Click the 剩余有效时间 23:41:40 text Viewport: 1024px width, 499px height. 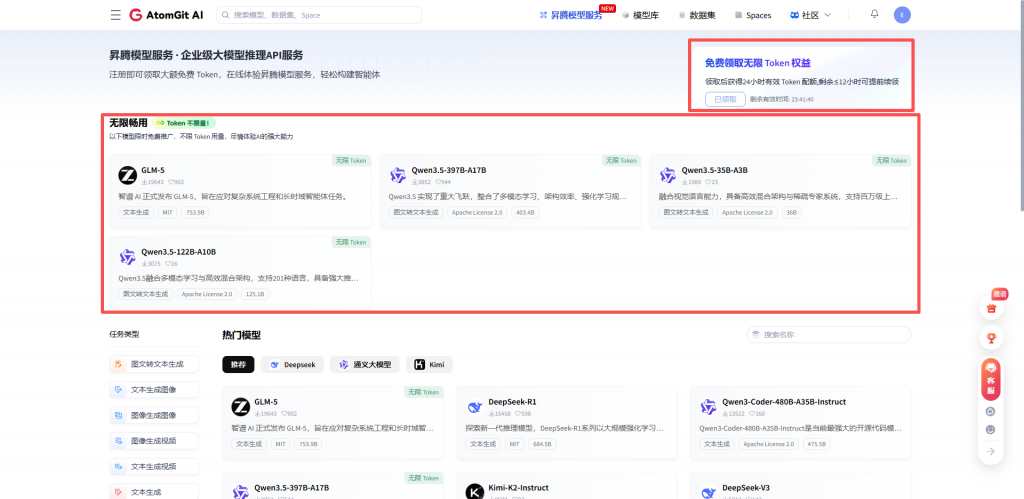782,99
